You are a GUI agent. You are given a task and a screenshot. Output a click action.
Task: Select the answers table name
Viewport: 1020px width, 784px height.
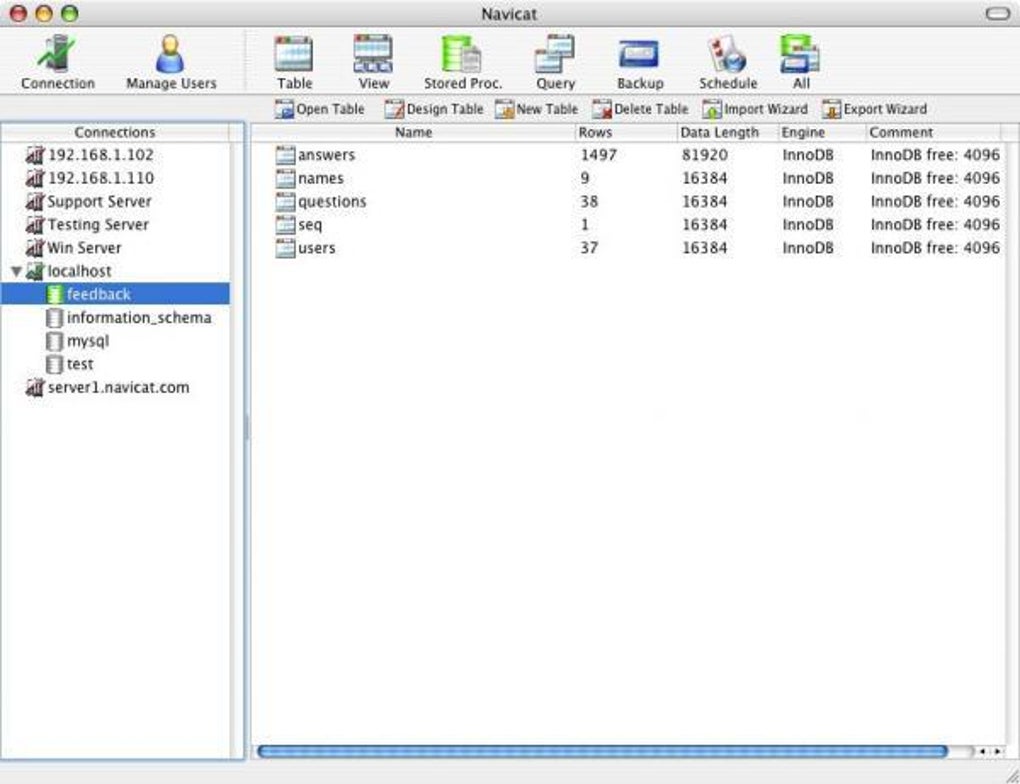(327, 155)
